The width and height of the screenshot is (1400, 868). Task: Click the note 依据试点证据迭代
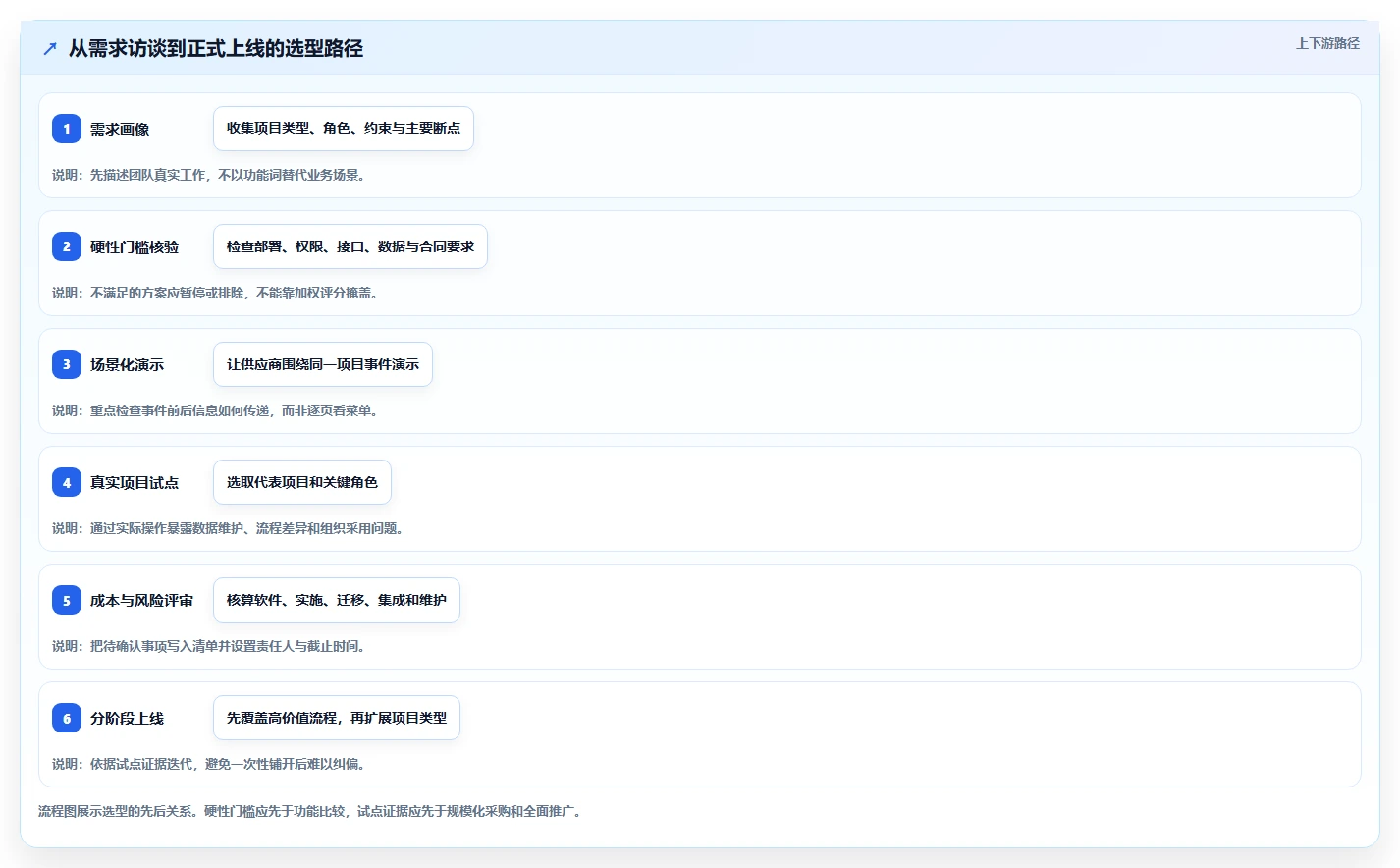(141, 764)
